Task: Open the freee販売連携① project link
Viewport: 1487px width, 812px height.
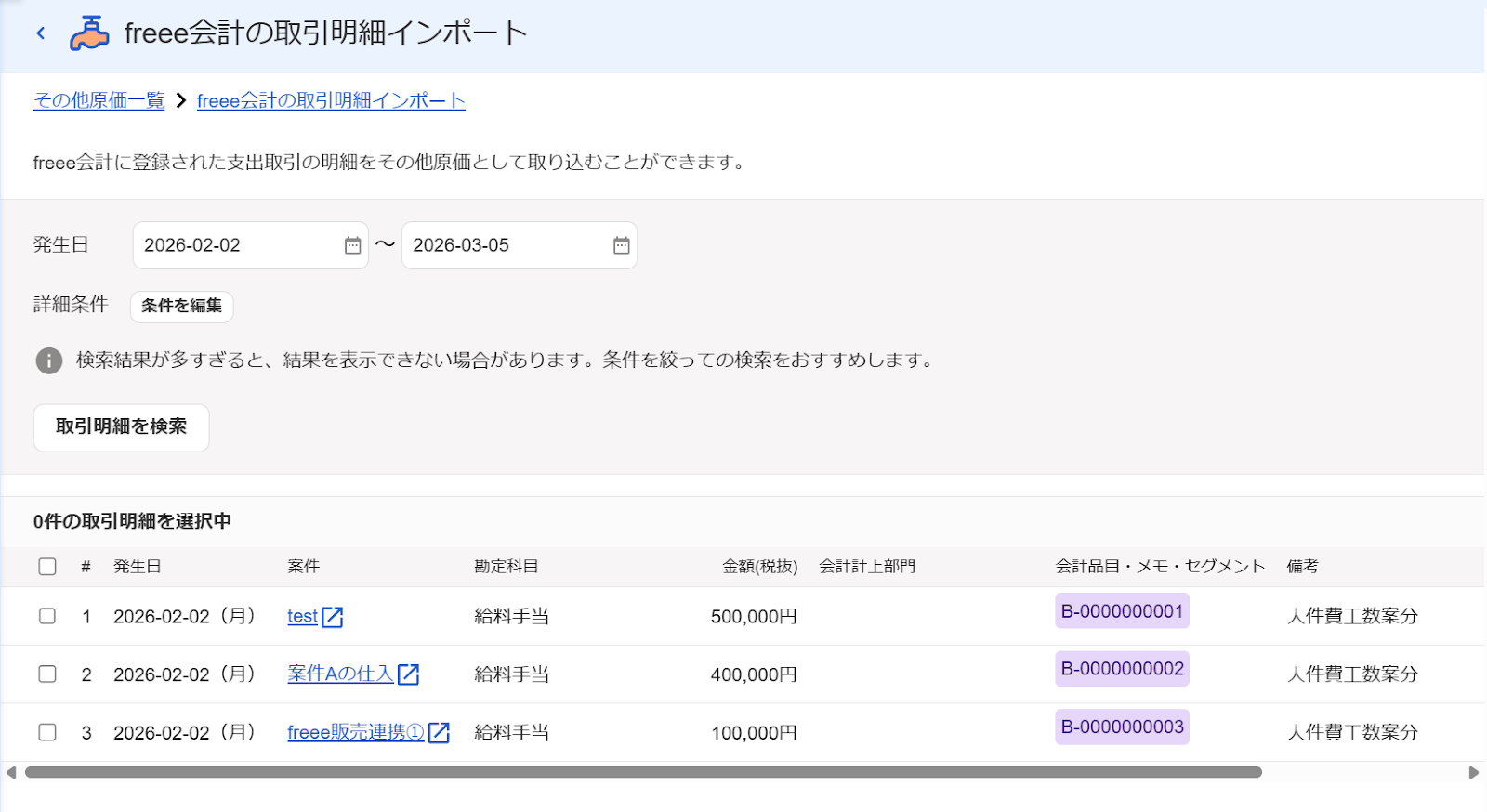Action: pos(356,732)
